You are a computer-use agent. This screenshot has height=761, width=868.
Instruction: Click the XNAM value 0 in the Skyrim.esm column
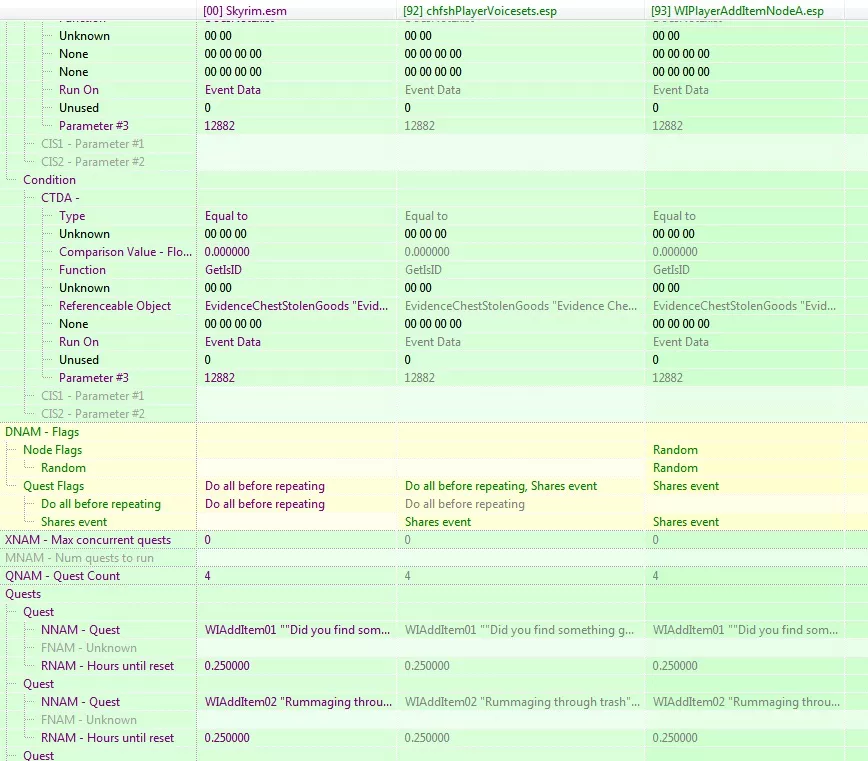coord(208,540)
